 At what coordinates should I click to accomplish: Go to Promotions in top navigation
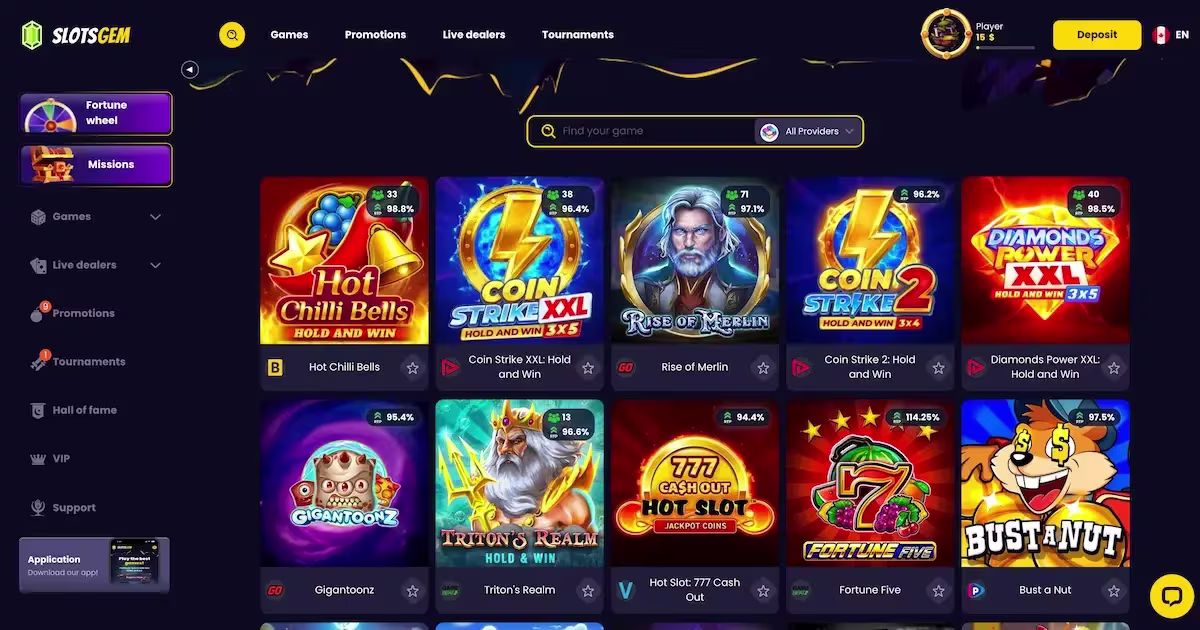click(x=375, y=35)
